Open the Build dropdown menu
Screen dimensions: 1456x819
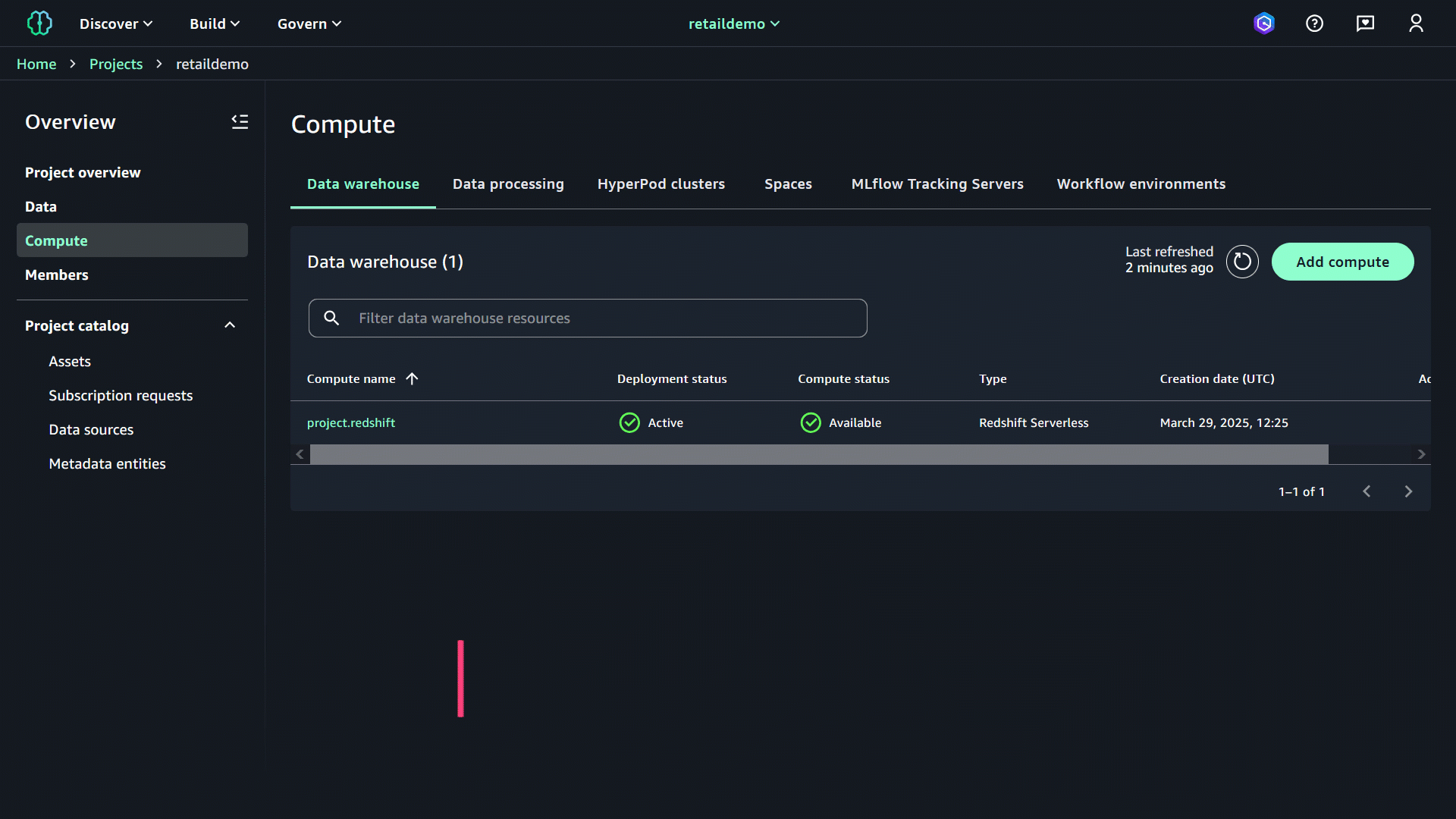[x=215, y=24]
